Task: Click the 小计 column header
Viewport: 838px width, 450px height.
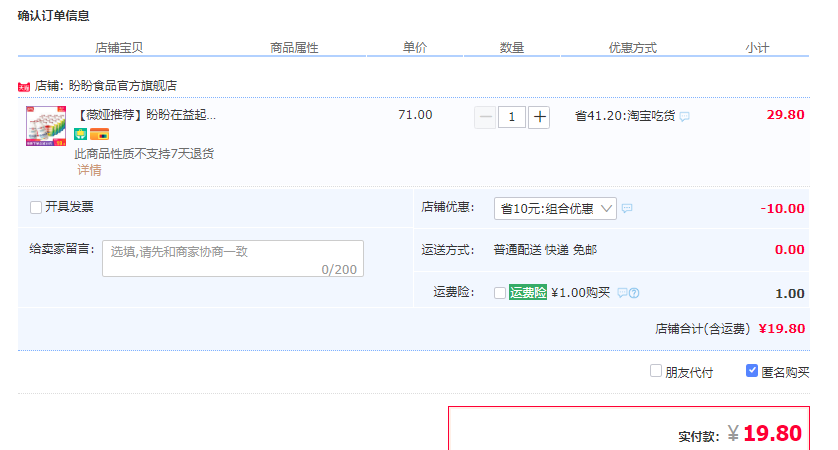Action: coord(757,48)
